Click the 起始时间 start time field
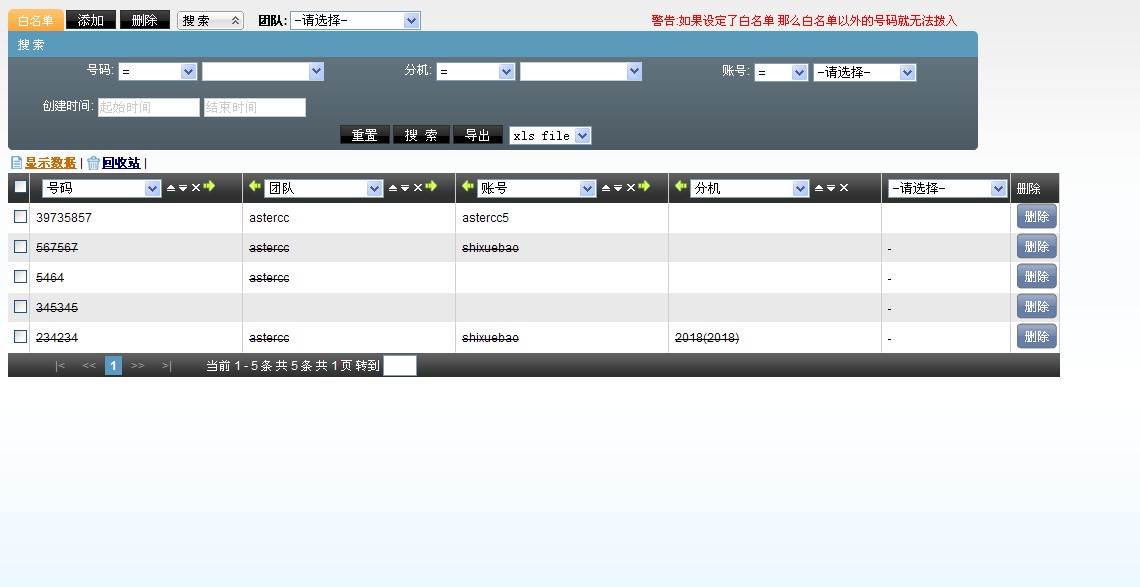1140x587 pixels. coord(148,107)
